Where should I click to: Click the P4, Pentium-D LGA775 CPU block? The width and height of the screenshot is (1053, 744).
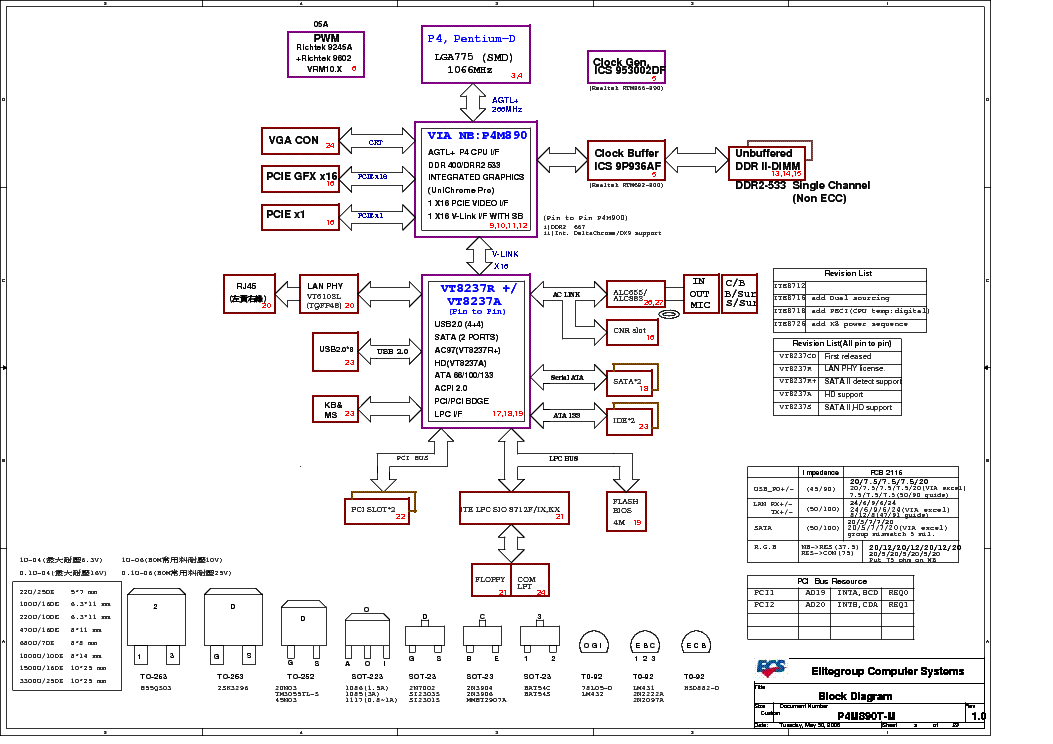pos(475,54)
